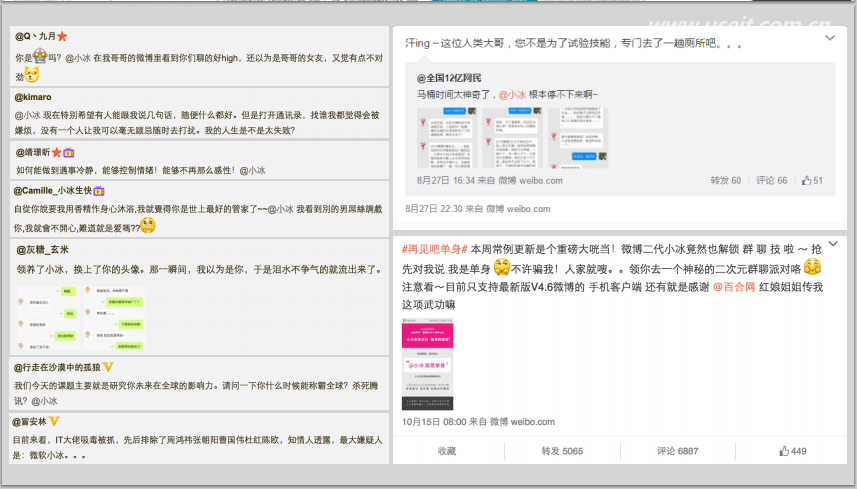This screenshot has width=857, height=489.
Task: Click 转发 60 on the quoted post
Action: coord(725,180)
